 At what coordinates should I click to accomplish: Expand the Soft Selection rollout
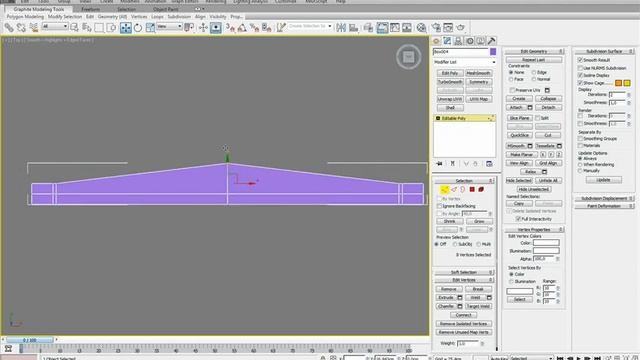coord(464,272)
